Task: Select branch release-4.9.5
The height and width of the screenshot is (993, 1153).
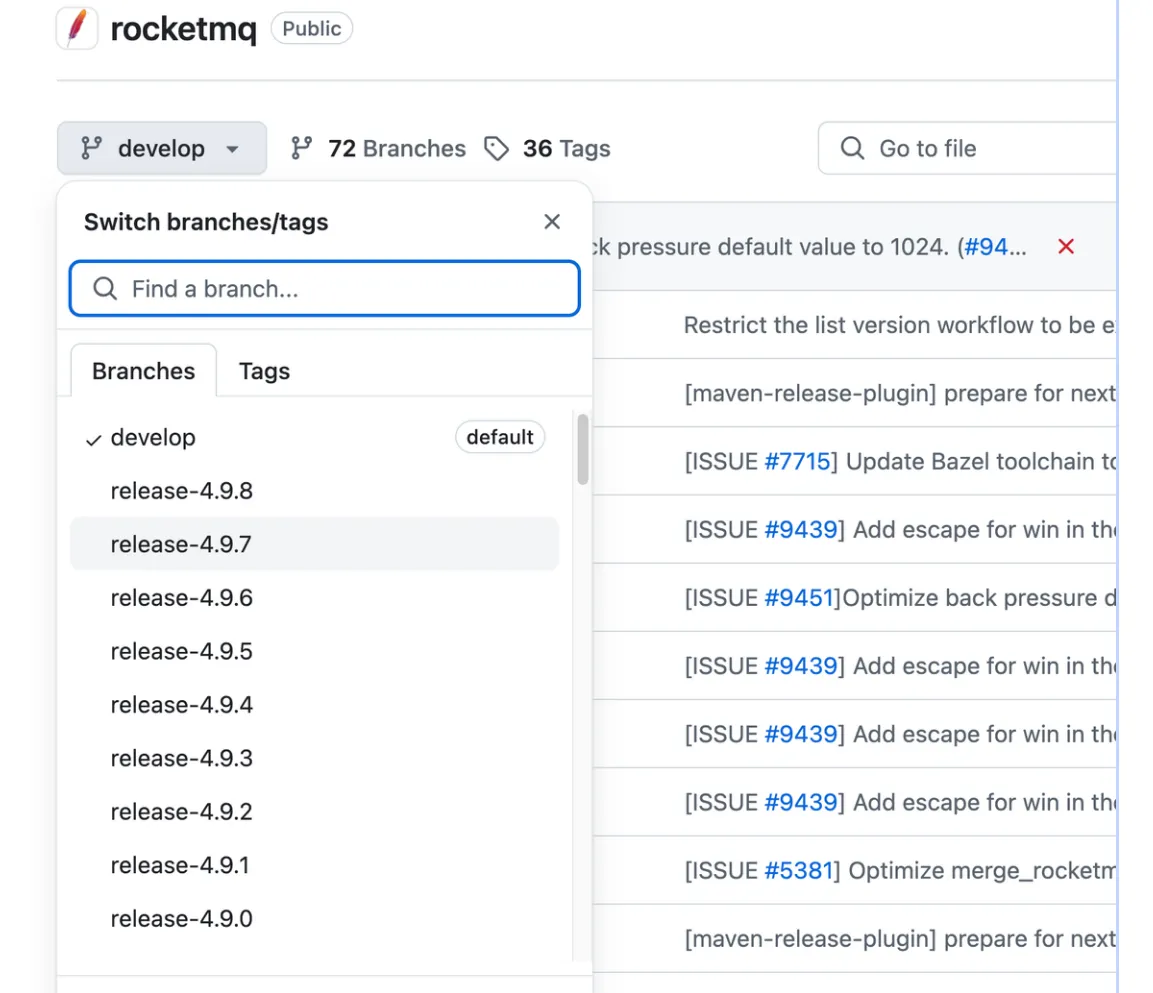Action: pos(315,651)
